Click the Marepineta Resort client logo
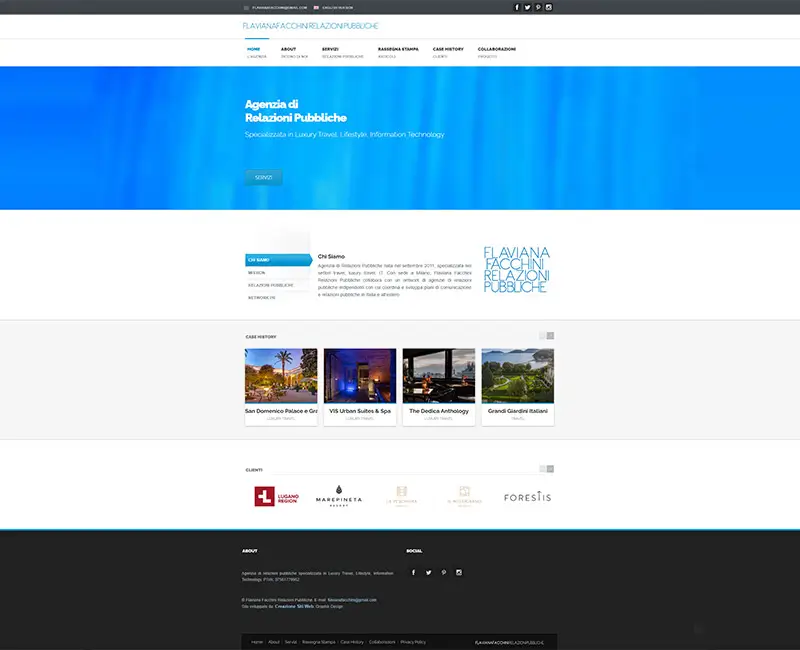Screen dimensions: 800x650 click(339, 496)
